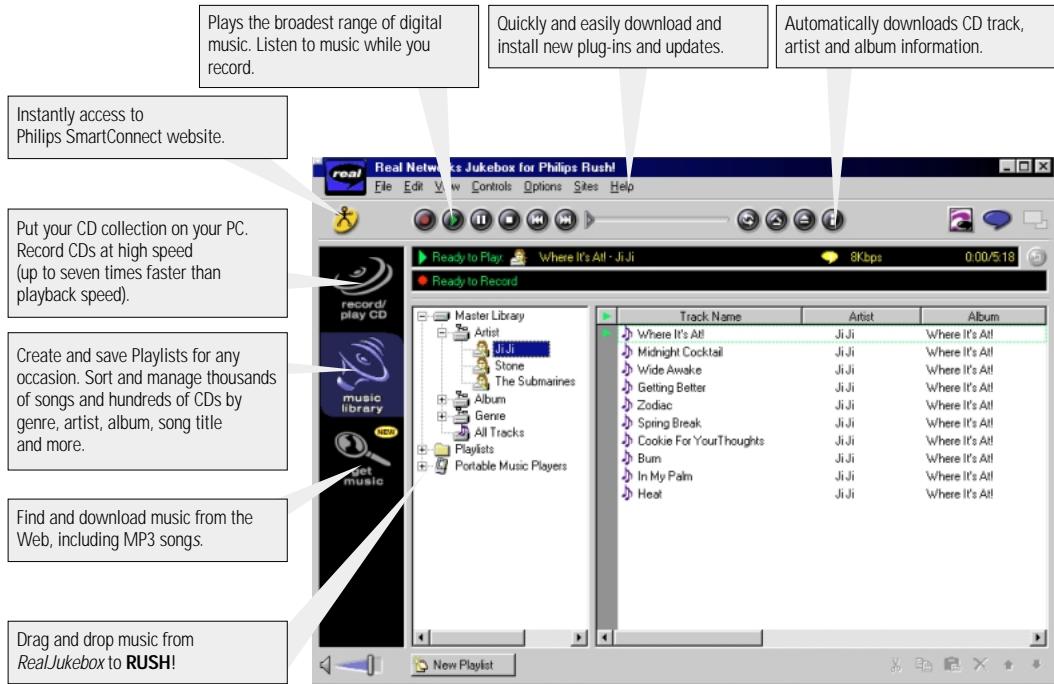
Task: Collapse the Master Library tree node
Action: pyautogui.click(x=422, y=316)
